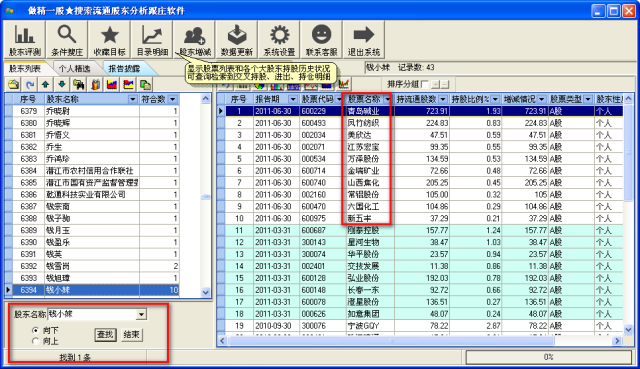Click down arrow of right table scrollbar

[628, 329]
